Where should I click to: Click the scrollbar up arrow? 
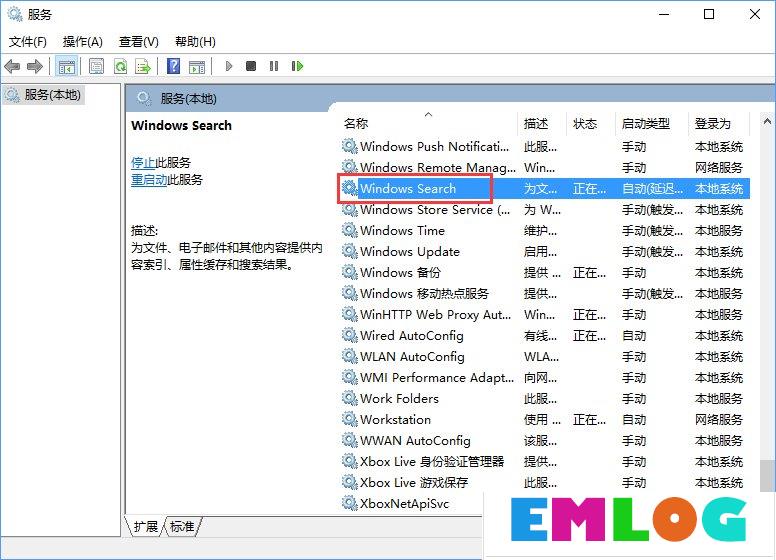tap(768, 121)
